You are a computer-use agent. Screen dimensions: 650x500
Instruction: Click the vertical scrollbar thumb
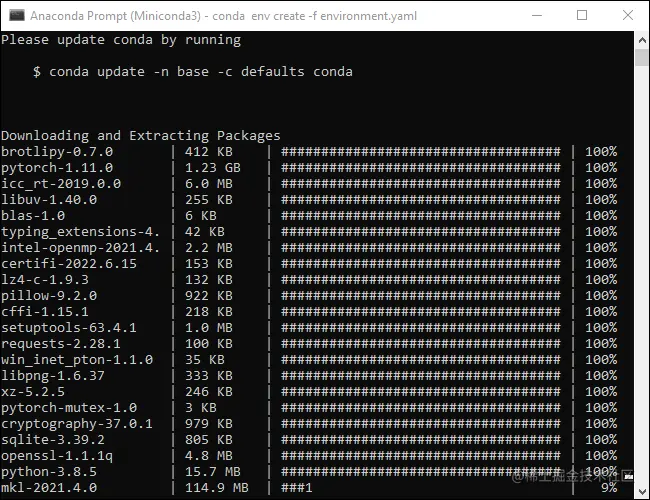point(642,57)
